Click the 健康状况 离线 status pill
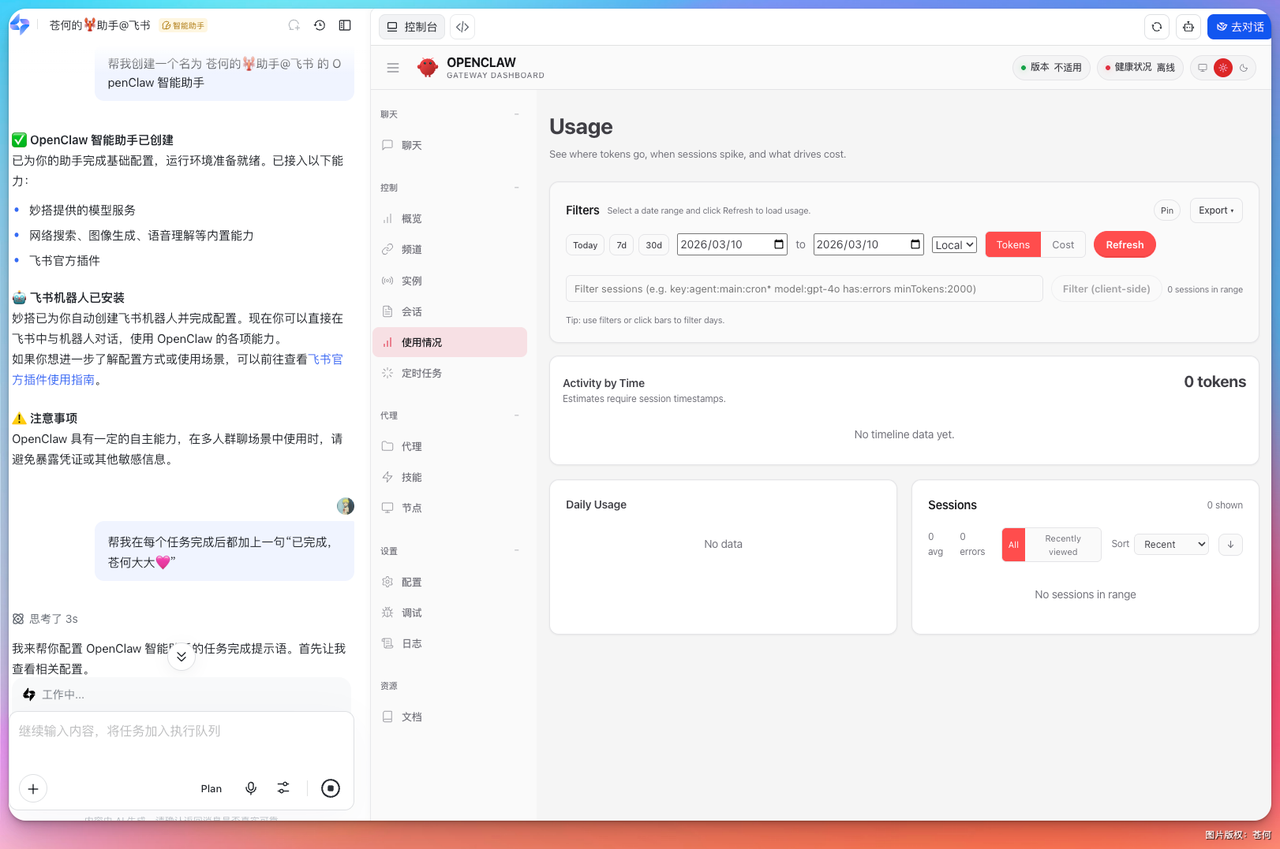The height and width of the screenshot is (849, 1280). [1140, 68]
